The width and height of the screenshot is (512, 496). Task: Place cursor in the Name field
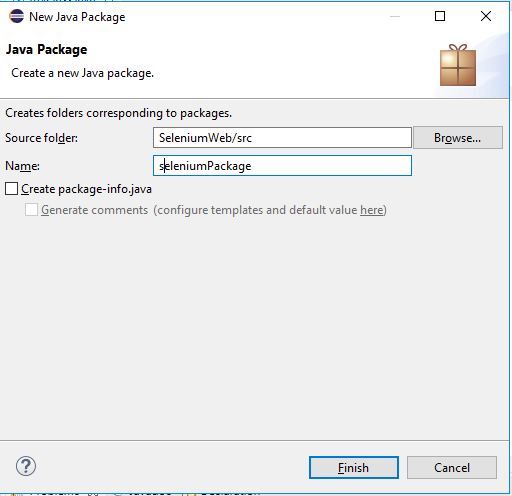click(282, 166)
